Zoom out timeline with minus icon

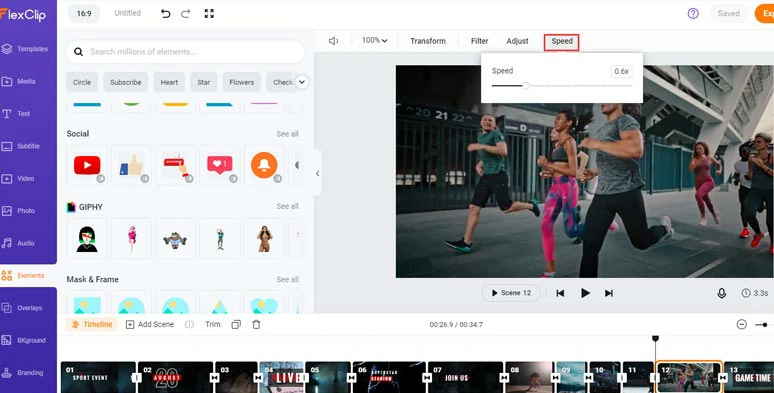pyautogui.click(x=741, y=324)
